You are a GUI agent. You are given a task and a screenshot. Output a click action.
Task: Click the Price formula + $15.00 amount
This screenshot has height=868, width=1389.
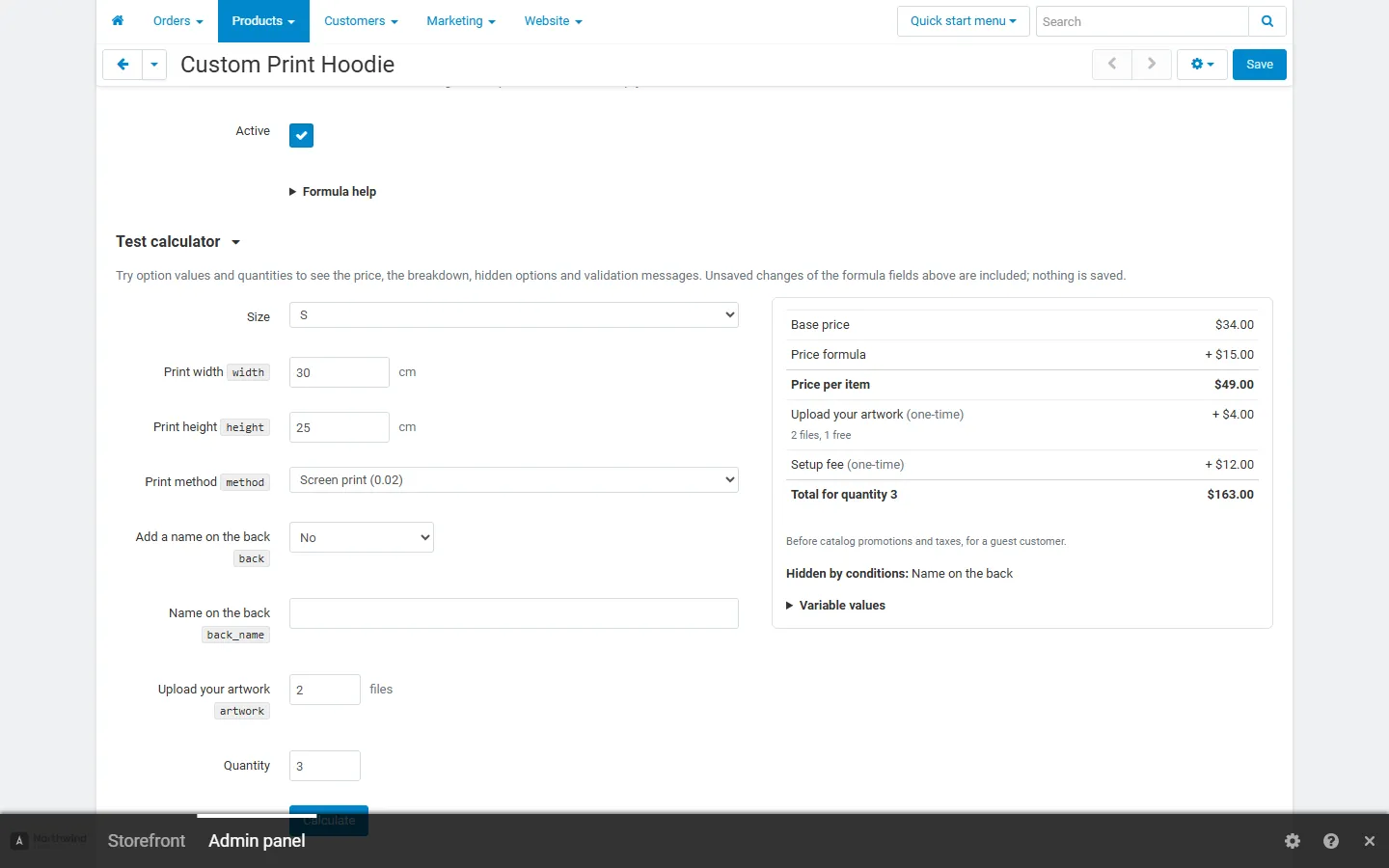click(x=1230, y=355)
